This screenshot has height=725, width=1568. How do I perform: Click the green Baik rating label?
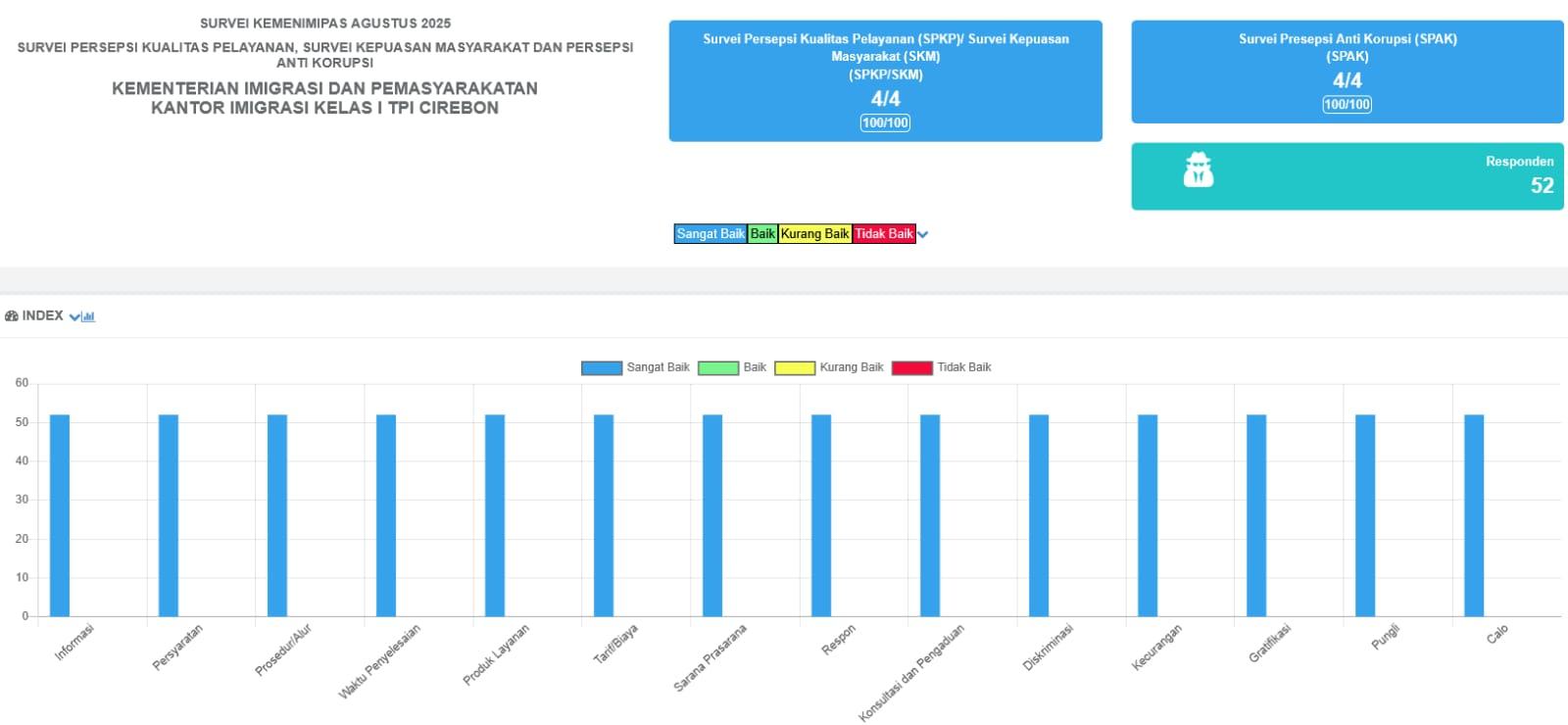click(x=762, y=234)
